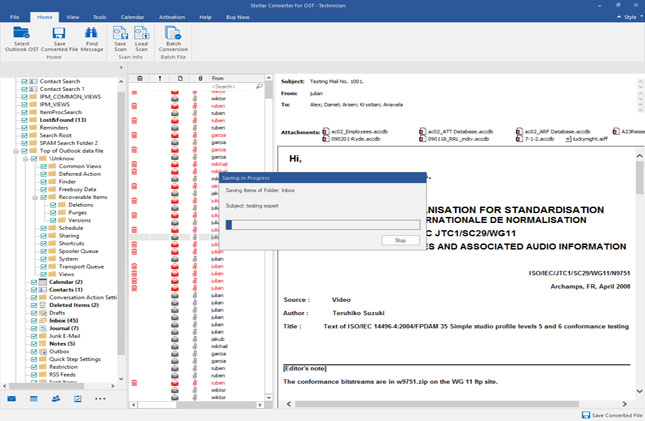This screenshot has height=421, width=645.
Task: Switch to the Calendar tab
Action: point(132,17)
